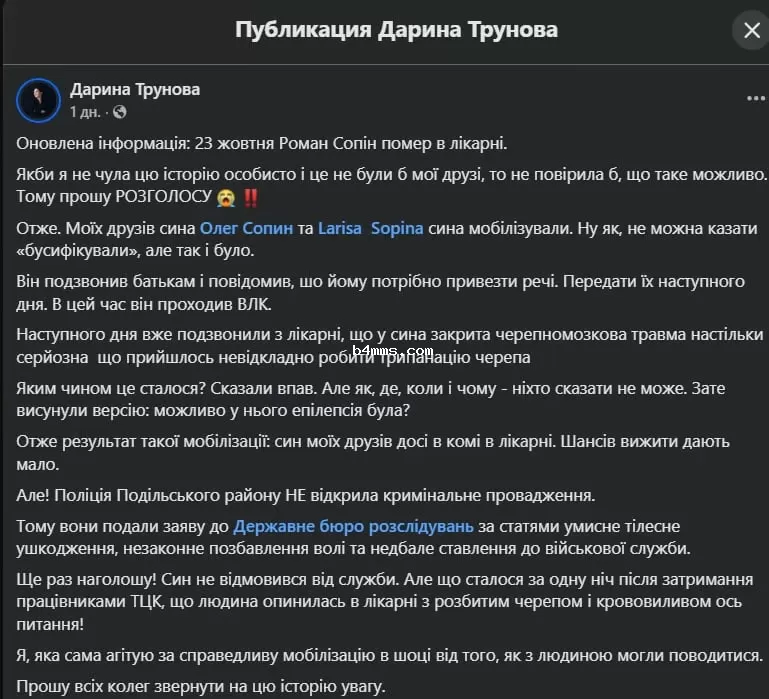This screenshot has height=699, width=769.
Task: Click Дарина Трунова's profile avatar
Action: pyautogui.click(x=37, y=99)
